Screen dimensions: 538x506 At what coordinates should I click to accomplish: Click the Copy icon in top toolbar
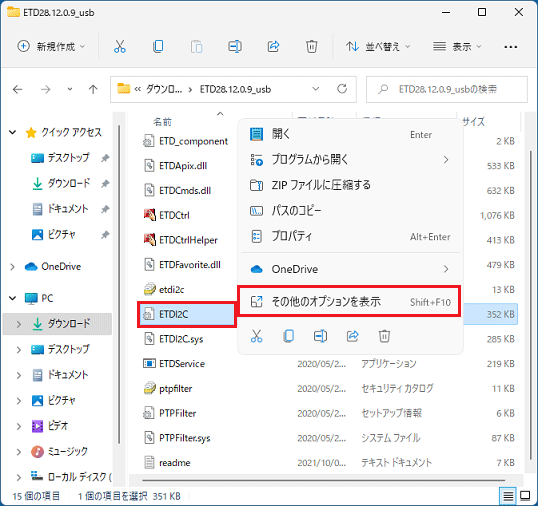tap(158, 46)
